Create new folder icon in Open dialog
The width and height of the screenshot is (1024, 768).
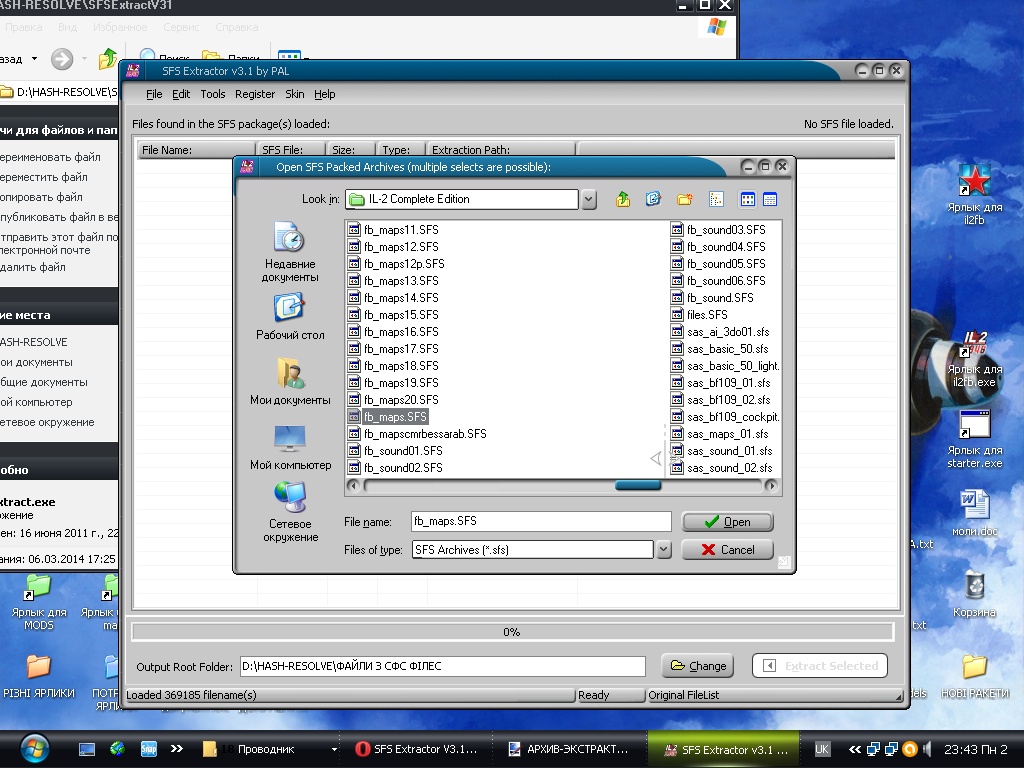click(684, 199)
